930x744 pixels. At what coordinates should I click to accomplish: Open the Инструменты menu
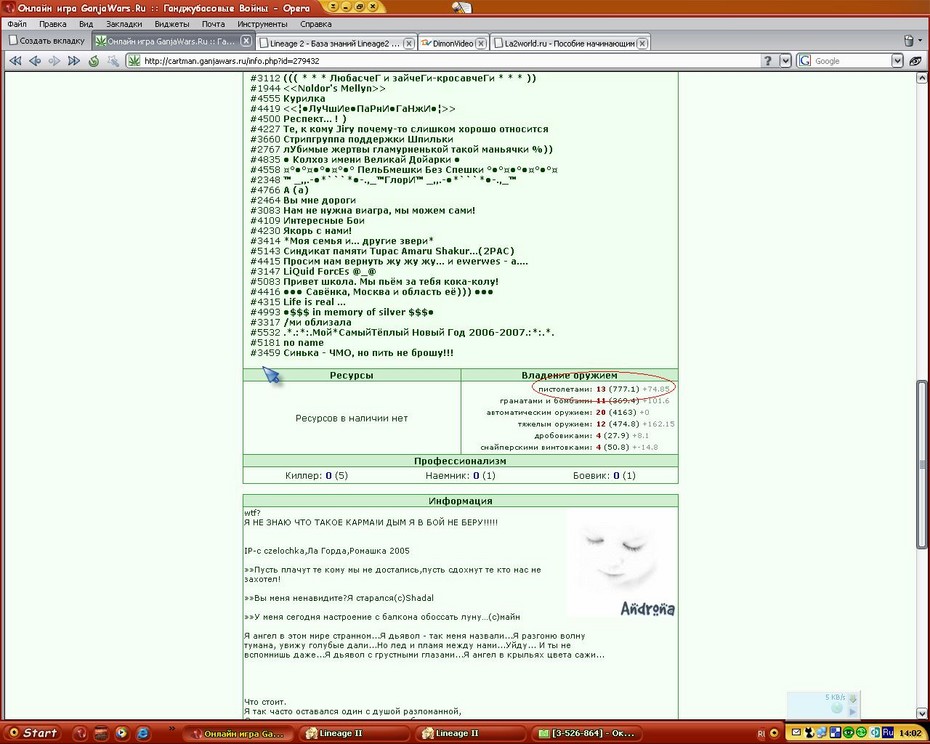[x=262, y=24]
